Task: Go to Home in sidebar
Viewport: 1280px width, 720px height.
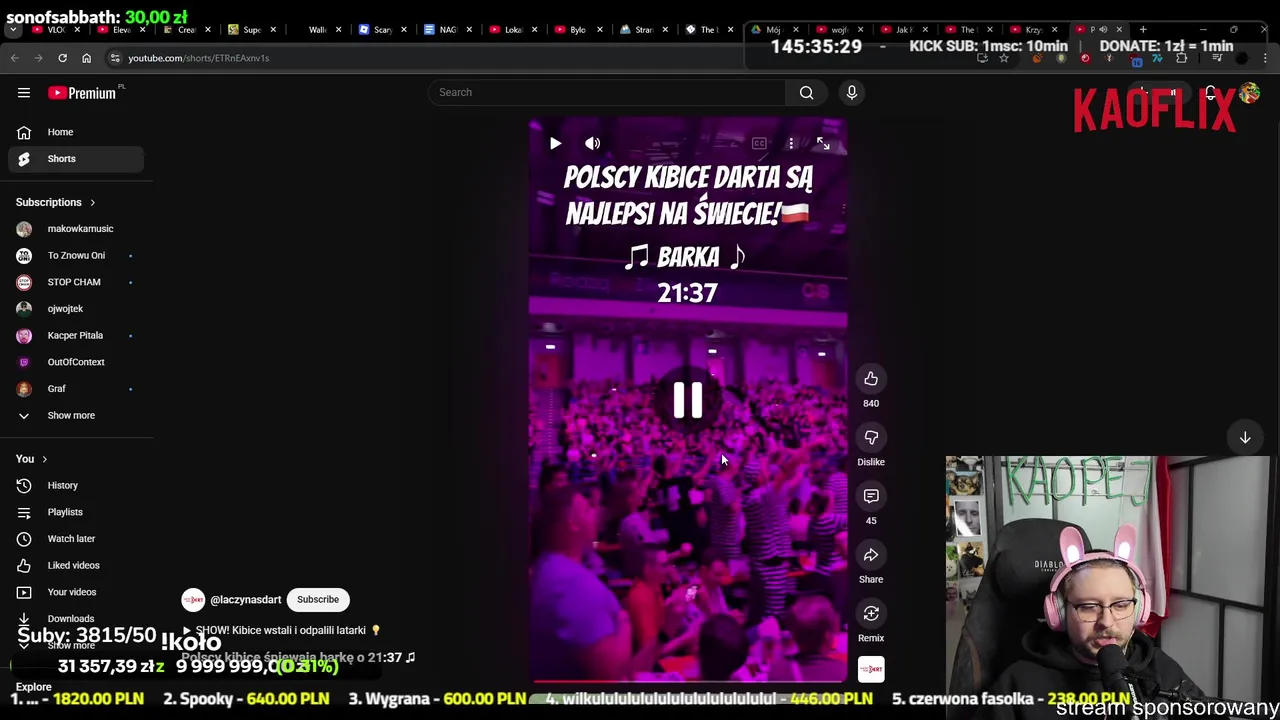Action: pos(76,132)
